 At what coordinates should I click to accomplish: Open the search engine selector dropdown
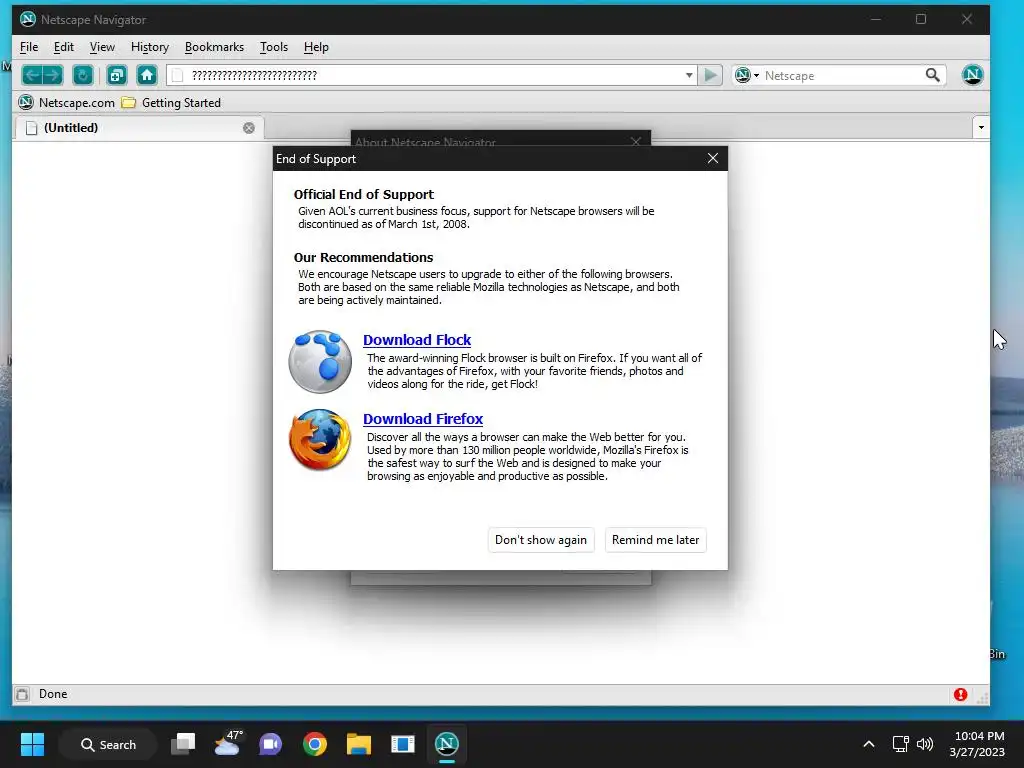[x=747, y=75]
